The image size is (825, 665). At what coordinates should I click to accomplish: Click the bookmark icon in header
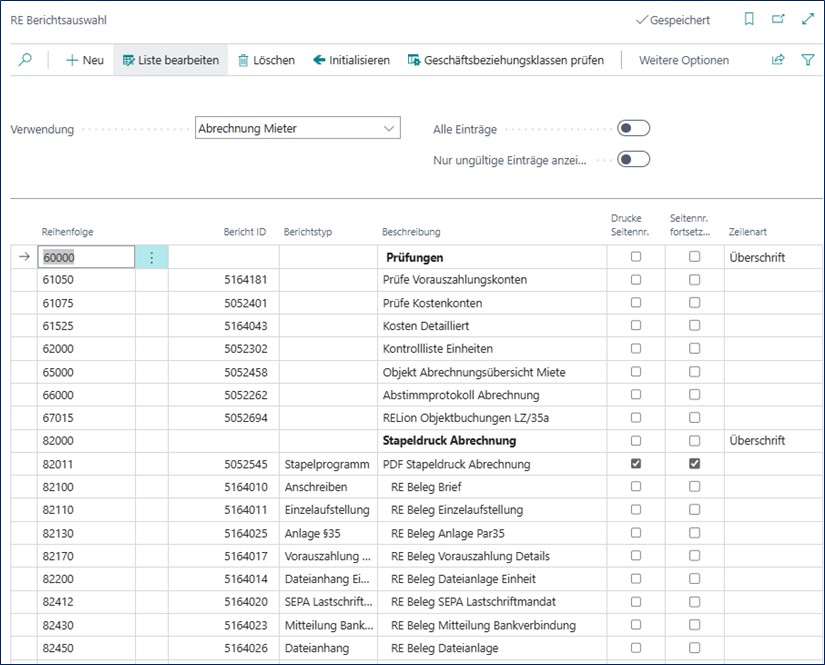(749, 19)
